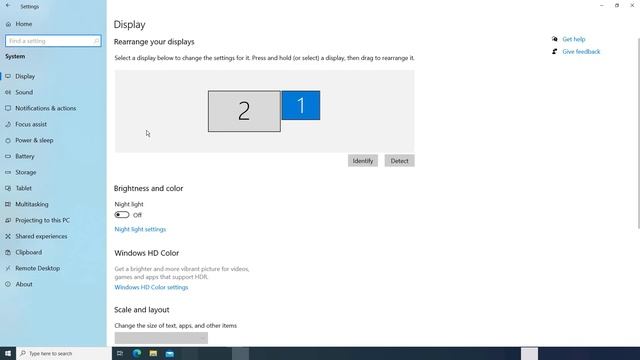Click the Give feedback link
640x360 pixels.
coord(581,51)
